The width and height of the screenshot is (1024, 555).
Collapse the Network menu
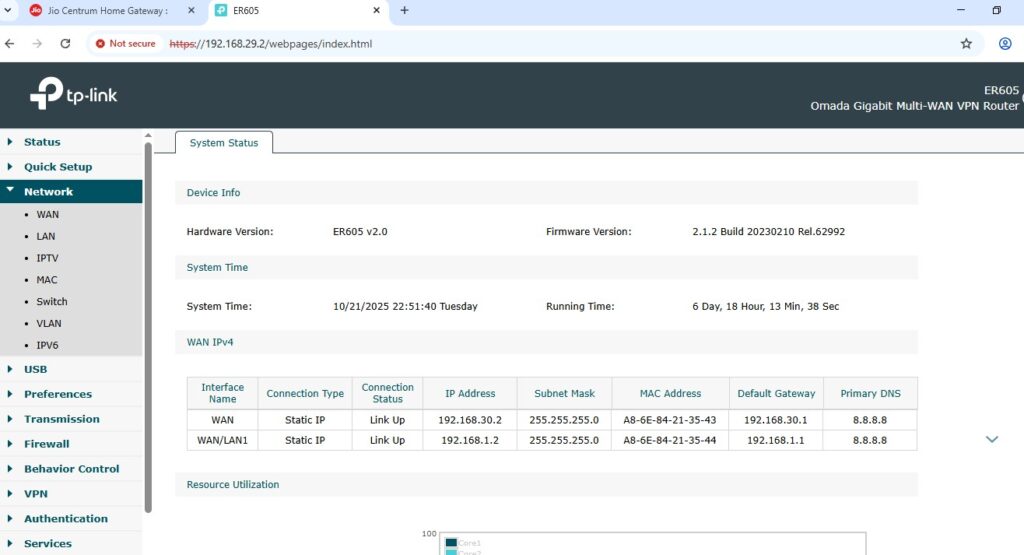(71, 191)
